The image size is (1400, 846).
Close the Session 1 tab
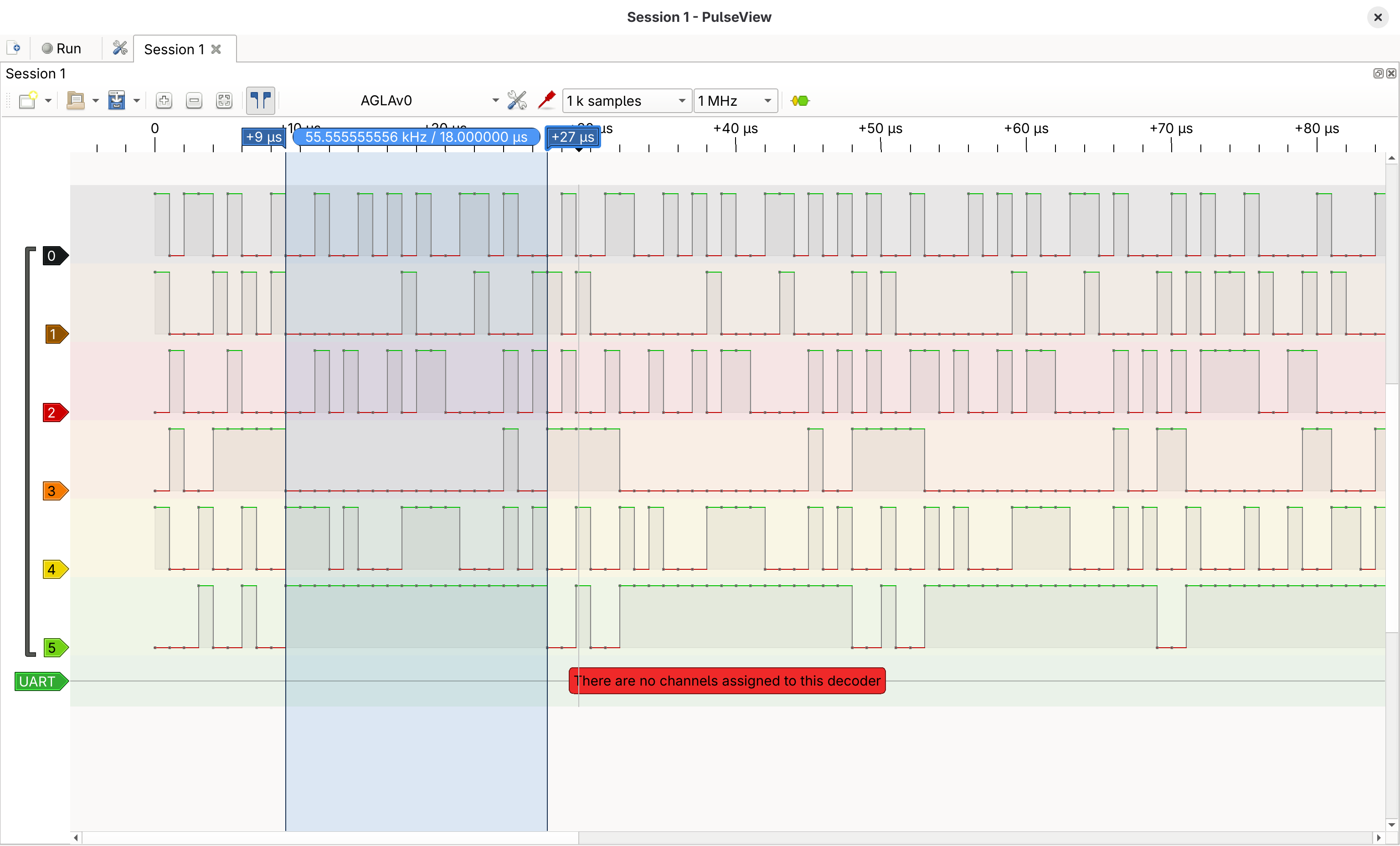pyautogui.click(x=216, y=49)
